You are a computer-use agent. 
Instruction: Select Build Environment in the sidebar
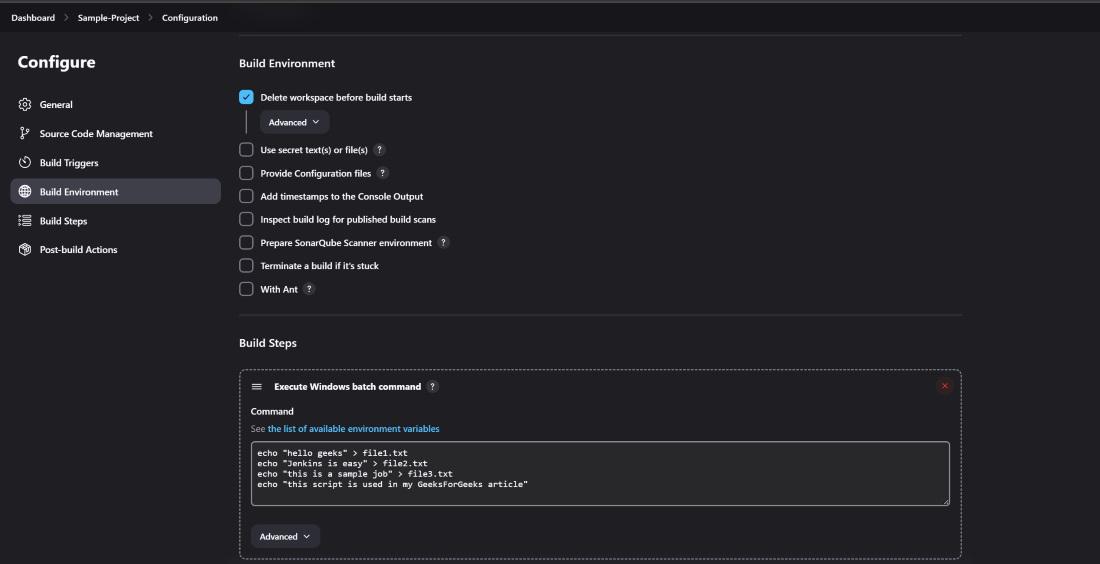(79, 192)
